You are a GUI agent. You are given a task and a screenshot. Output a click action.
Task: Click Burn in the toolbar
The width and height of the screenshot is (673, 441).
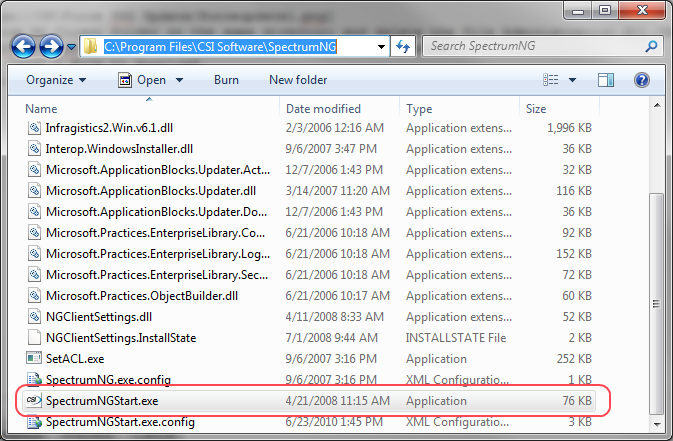[226, 80]
